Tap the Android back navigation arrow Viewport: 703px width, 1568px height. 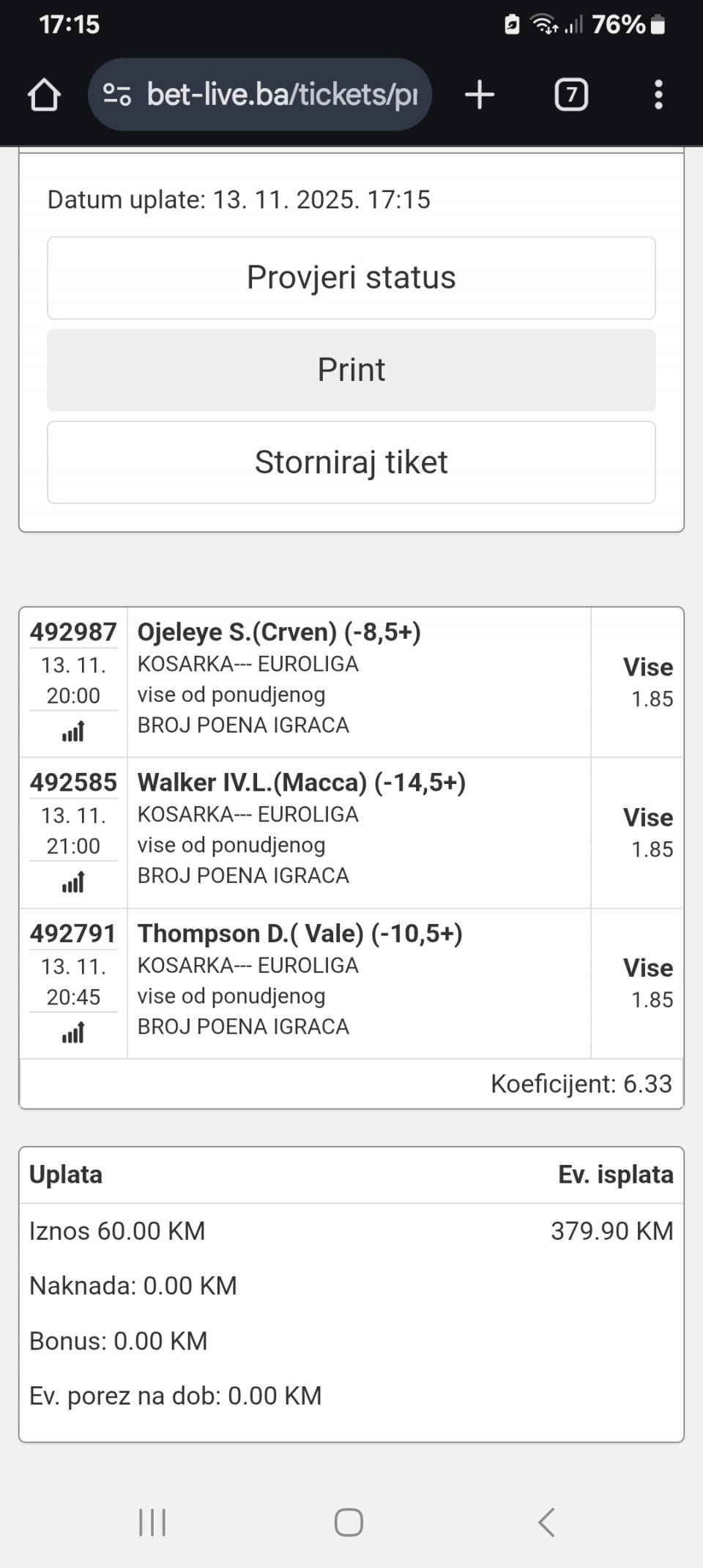tap(546, 1523)
